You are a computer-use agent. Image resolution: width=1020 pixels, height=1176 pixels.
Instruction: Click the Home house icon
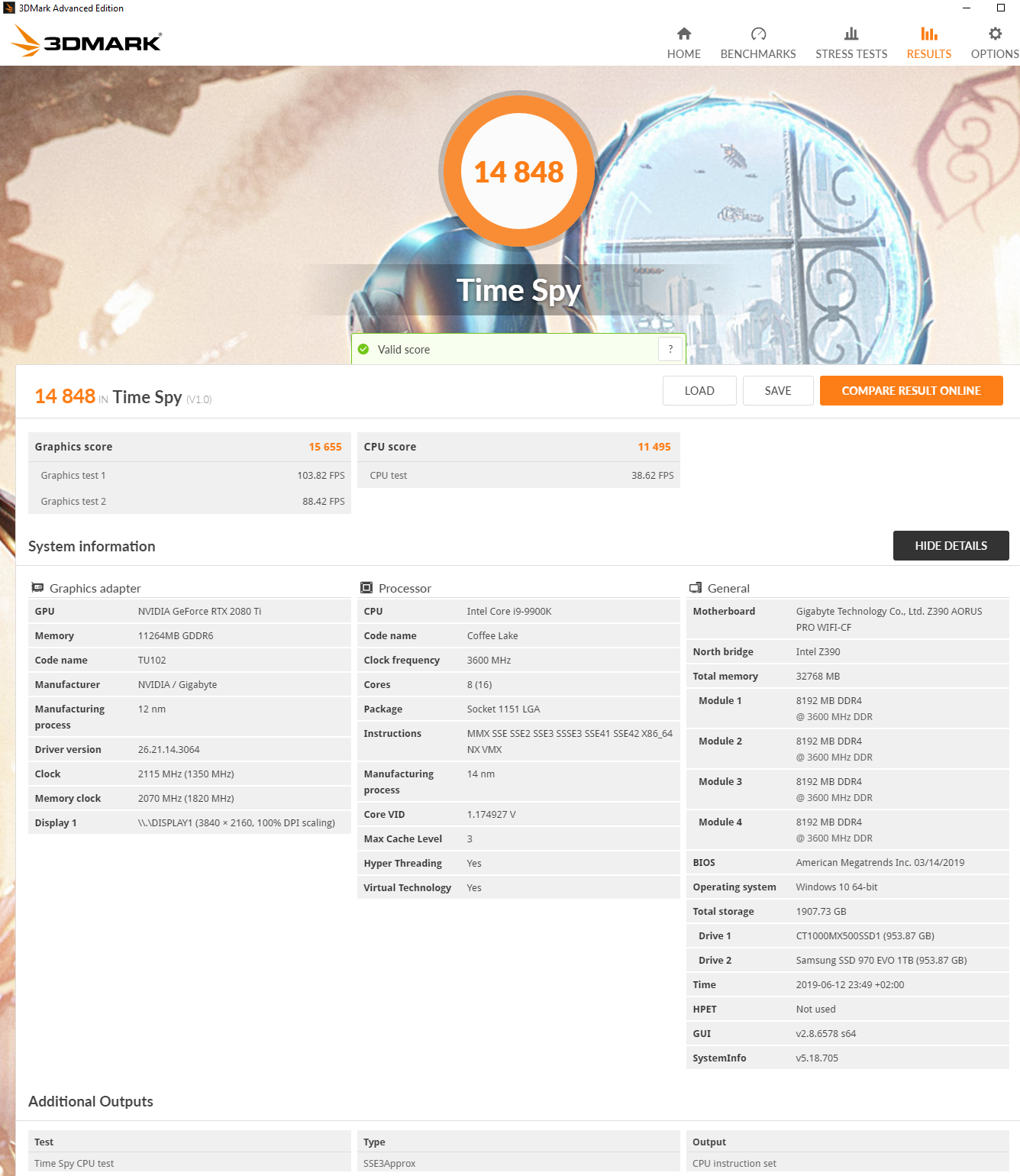(684, 34)
